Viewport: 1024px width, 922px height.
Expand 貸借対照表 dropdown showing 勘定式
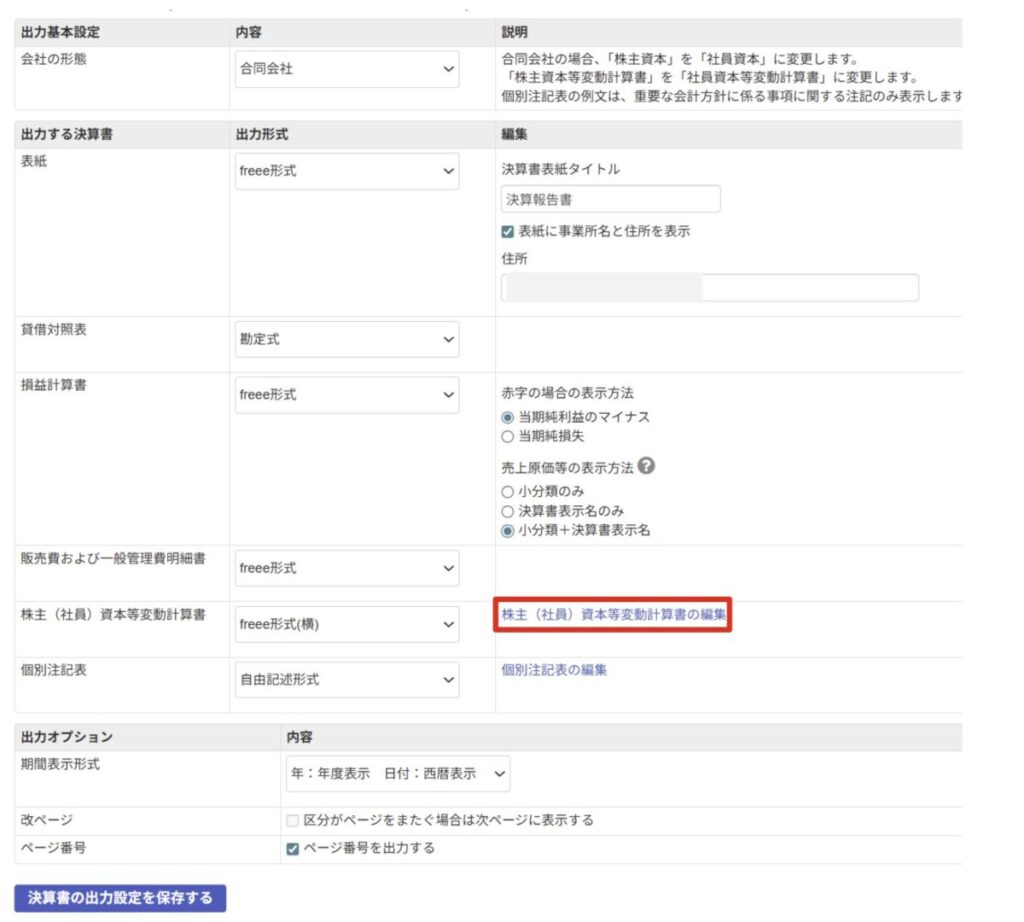tap(346, 340)
